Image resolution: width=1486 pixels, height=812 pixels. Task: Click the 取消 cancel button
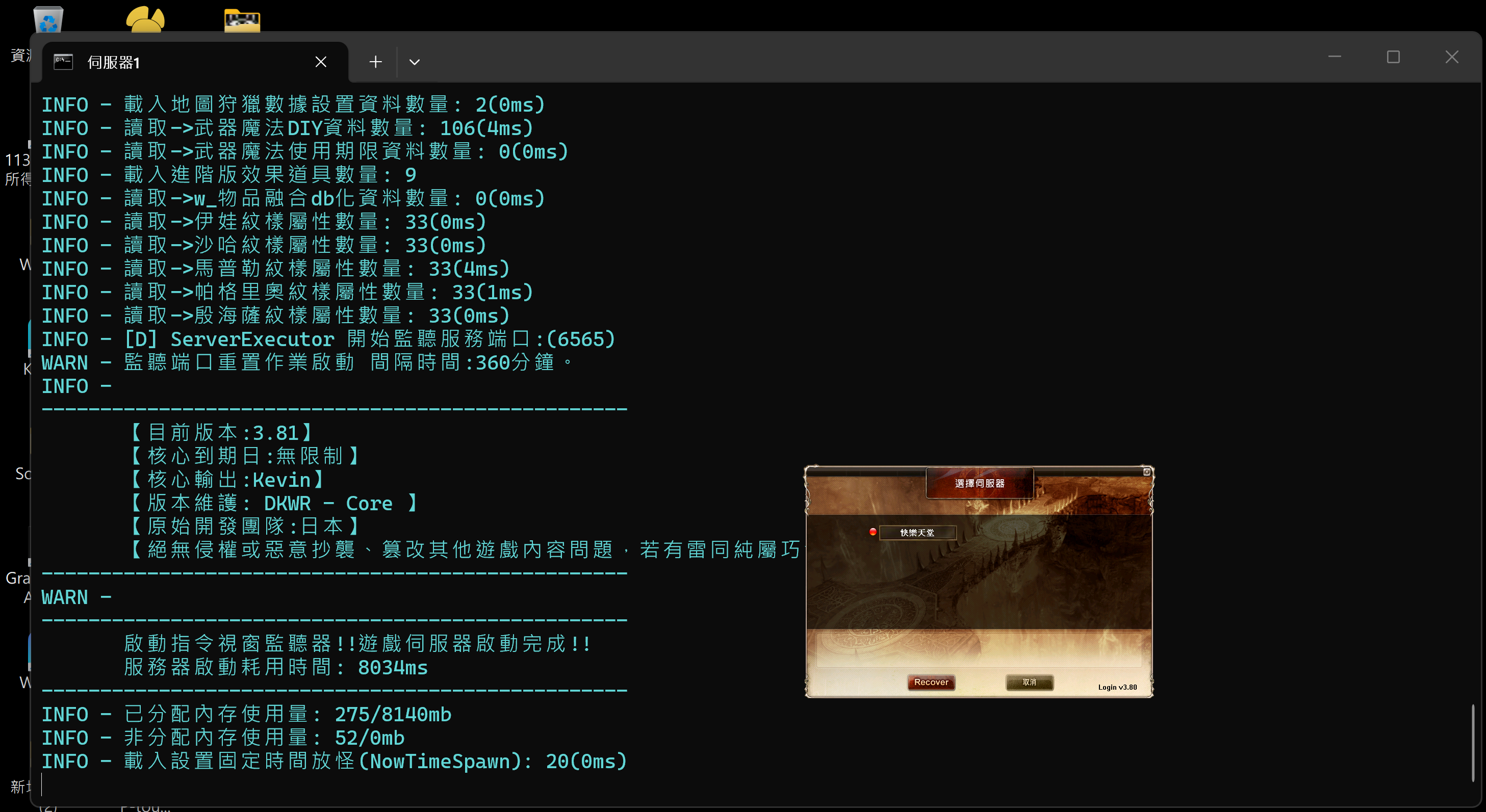click(x=1029, y=682)
